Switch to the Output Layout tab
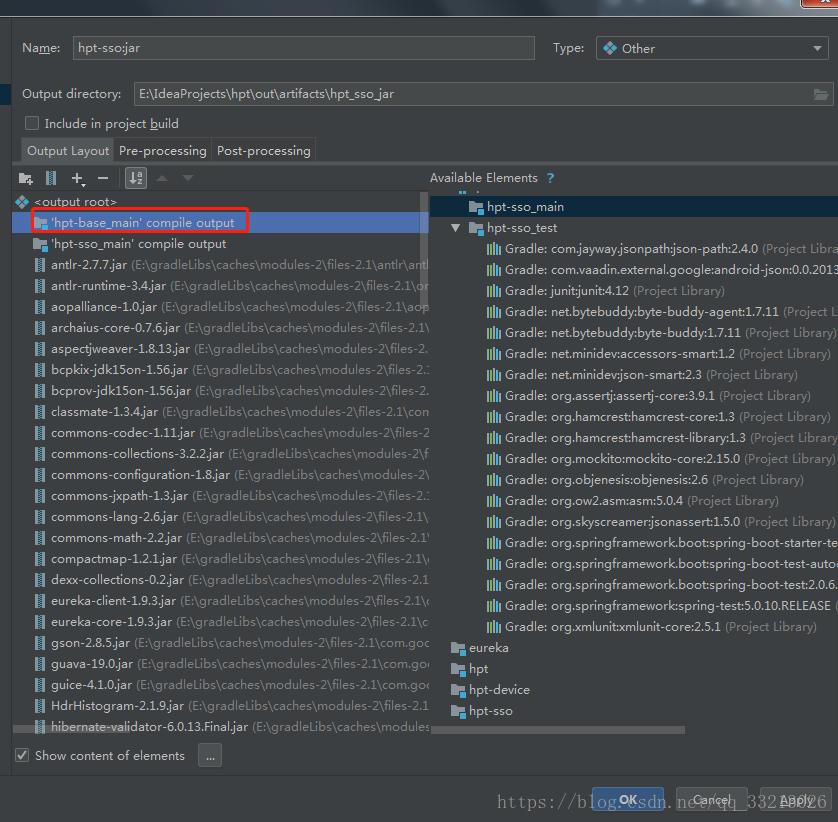The image size is (838, 822). tap(68, 151)
